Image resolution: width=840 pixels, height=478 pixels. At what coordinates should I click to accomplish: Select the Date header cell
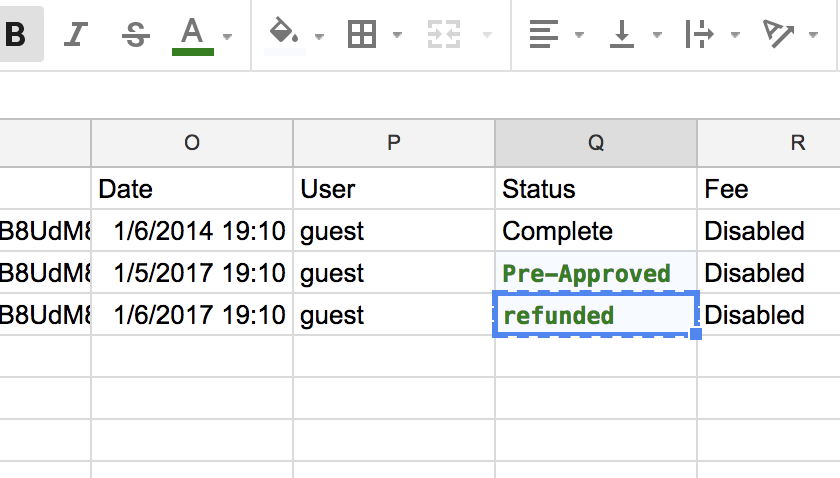(192, 189)
